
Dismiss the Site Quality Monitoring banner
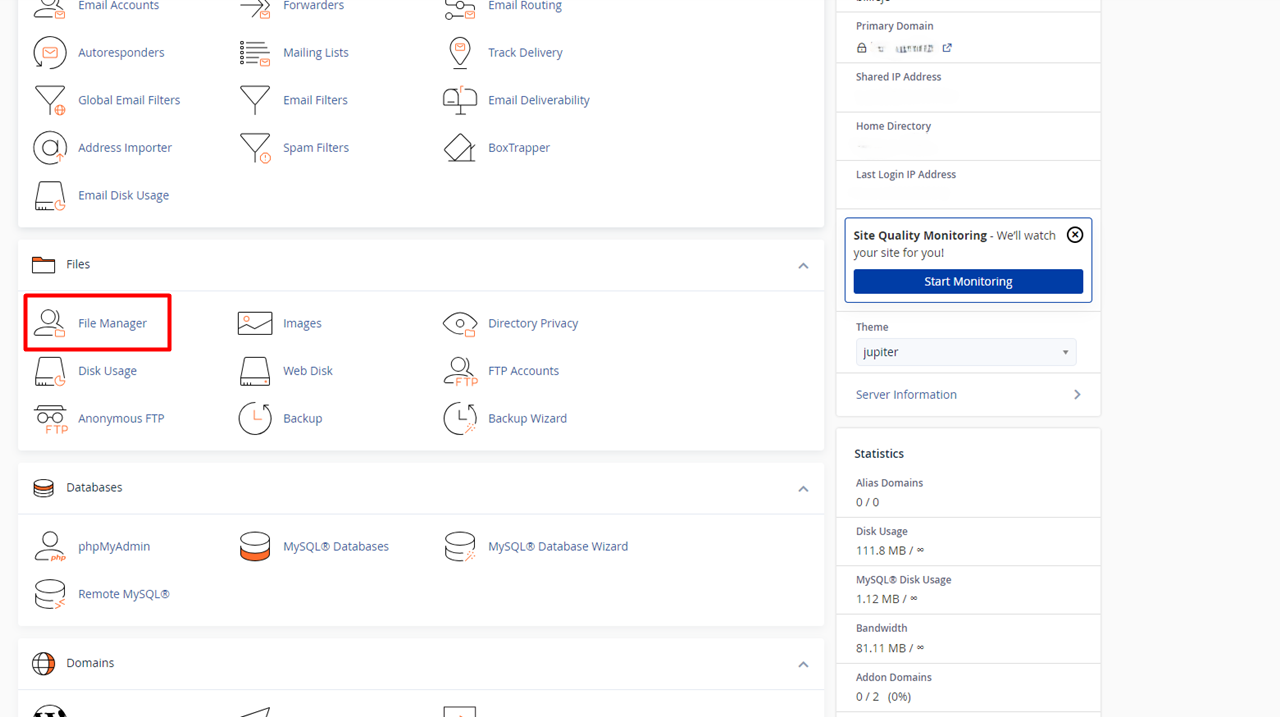point(1075,235)
